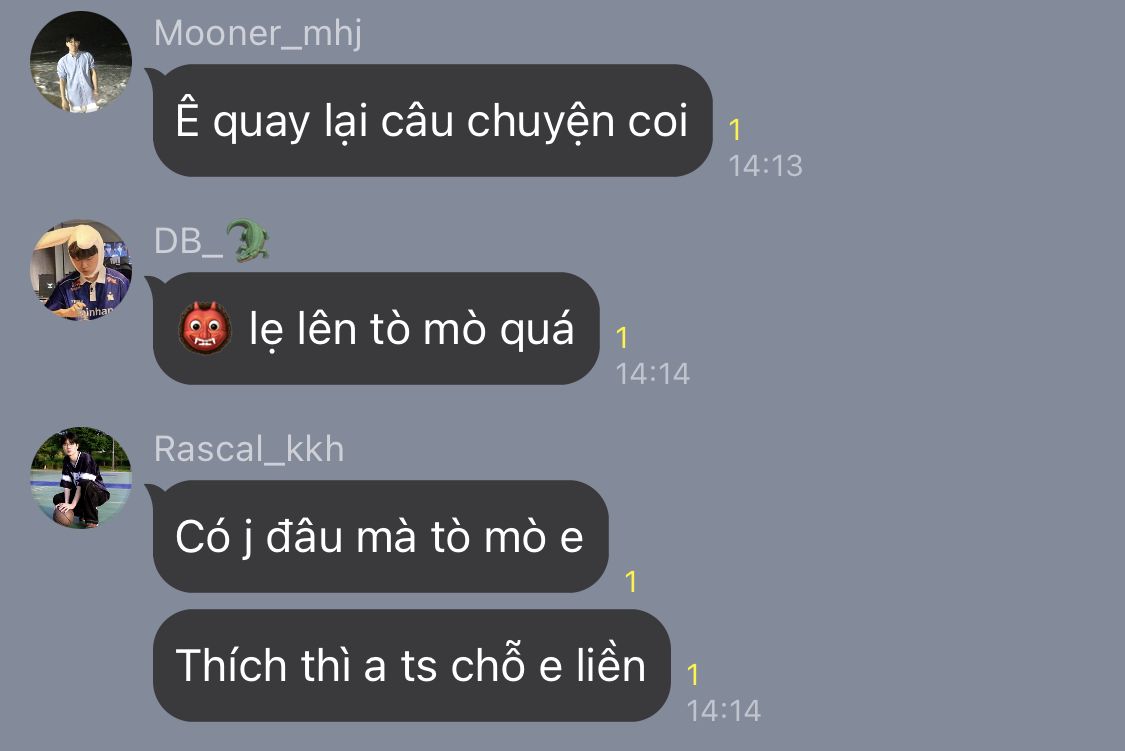Click the 14:14 time under DB_'s message

coord(653,374)
